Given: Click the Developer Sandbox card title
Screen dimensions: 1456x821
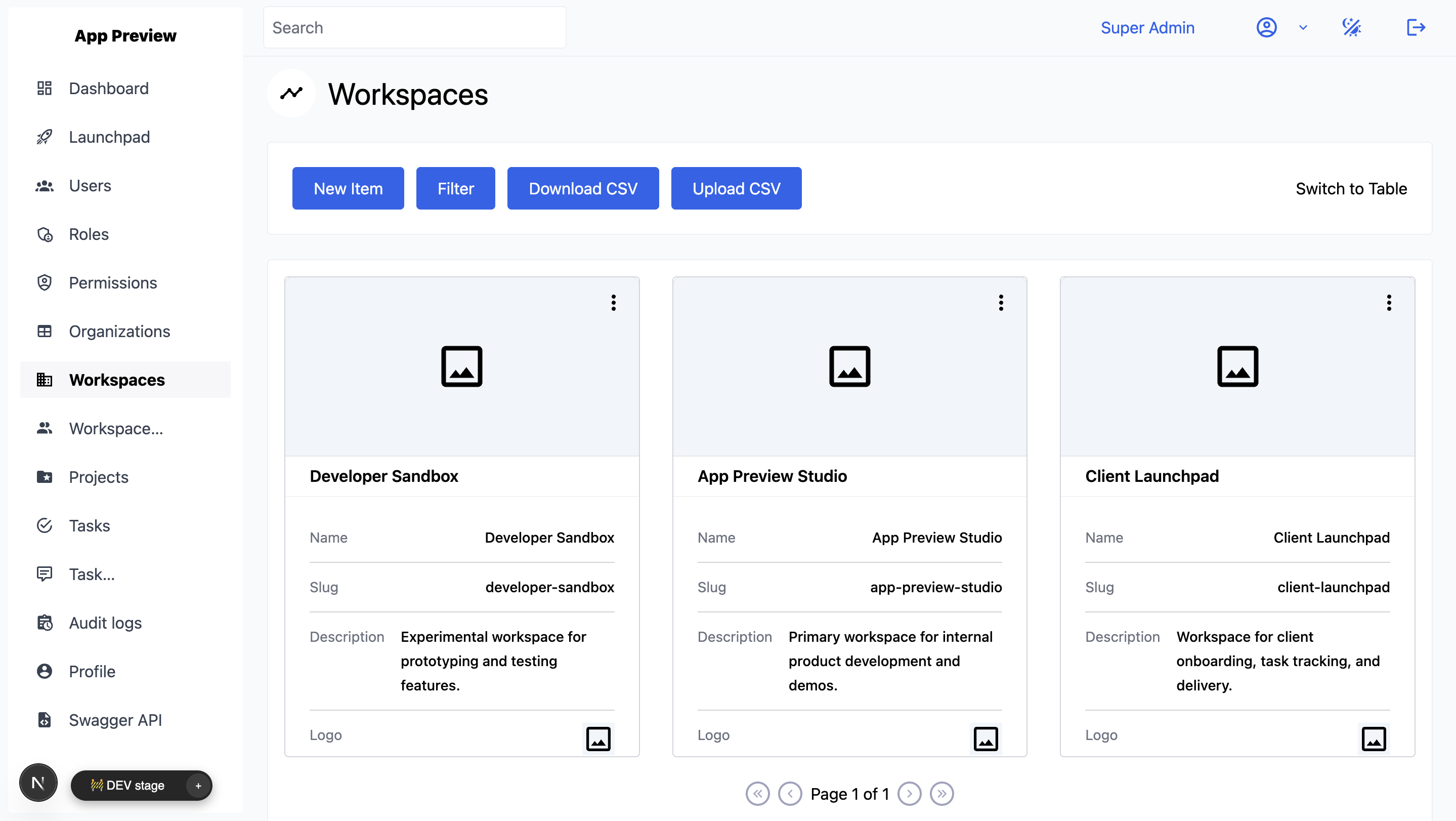Looking at the screenshot, I should click(x=384, y=476).
